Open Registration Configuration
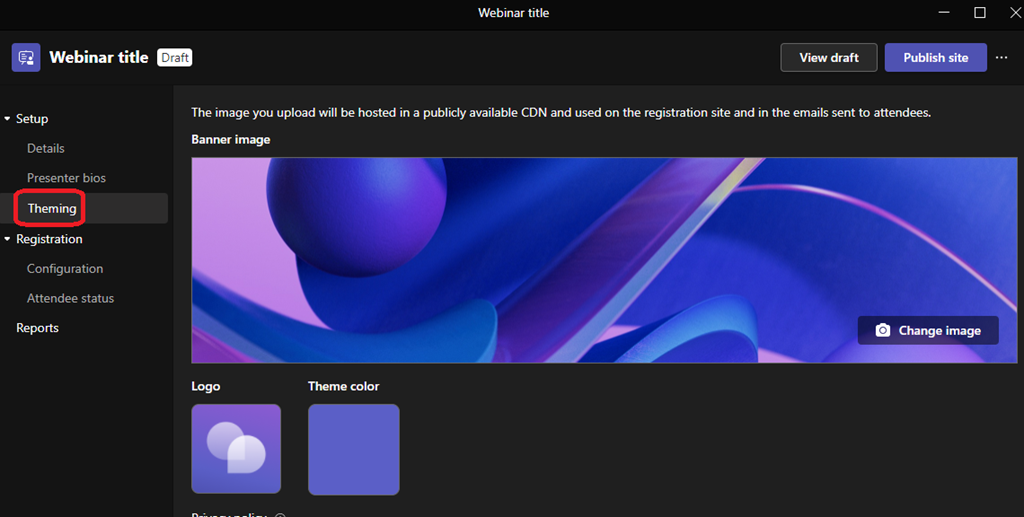The height and width of the screenshot is (517, 1024). pyautogui.click(x=65, y=268)
